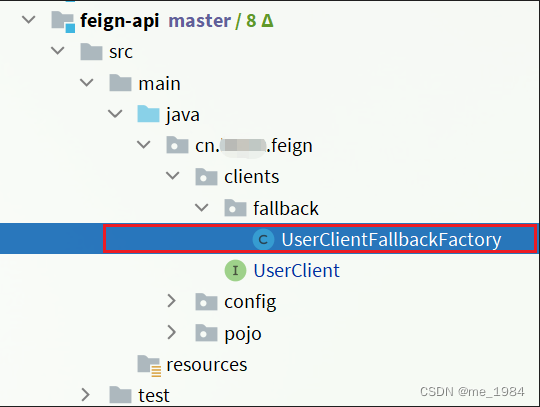Expand the pojo package chevron
The image size is (540, 407).
(x=171, y=332)
